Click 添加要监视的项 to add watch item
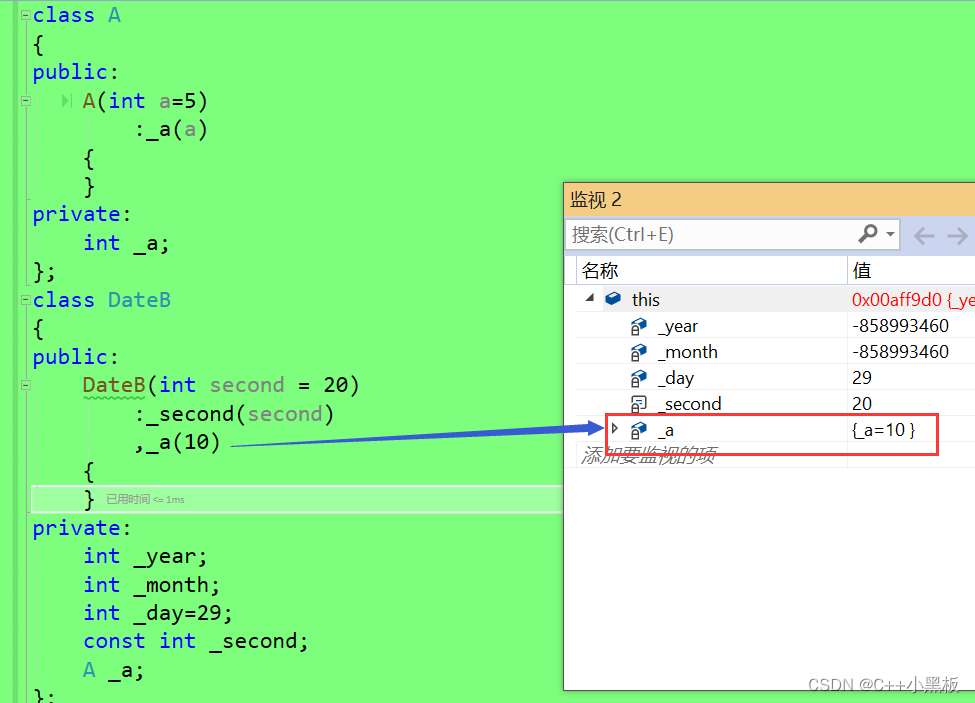Screen dimensions: 975x703 (x=649, y=456)
